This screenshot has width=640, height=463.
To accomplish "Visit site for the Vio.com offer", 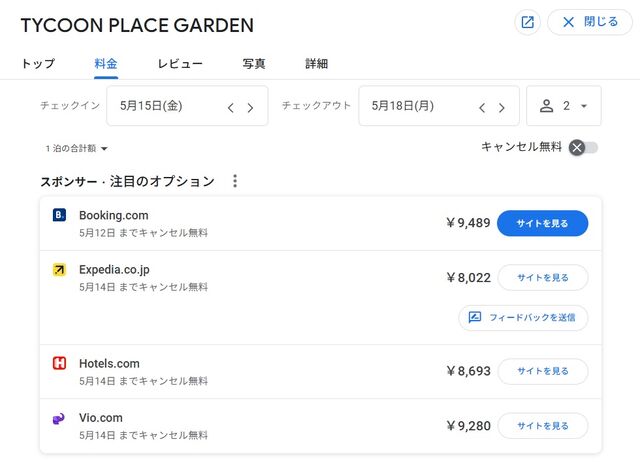I will pyautogui.click(x=543, y=426).
